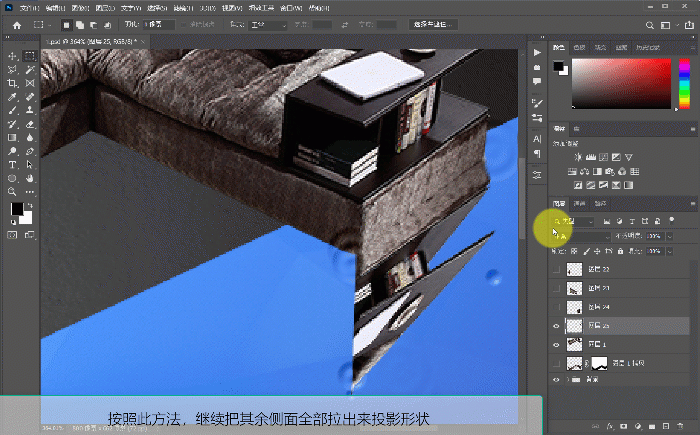Image resolution: width=700 pixels, height=435 pixels.
Task: Click the Character panel icon in collapsed dock
Action: pos(537,139)
